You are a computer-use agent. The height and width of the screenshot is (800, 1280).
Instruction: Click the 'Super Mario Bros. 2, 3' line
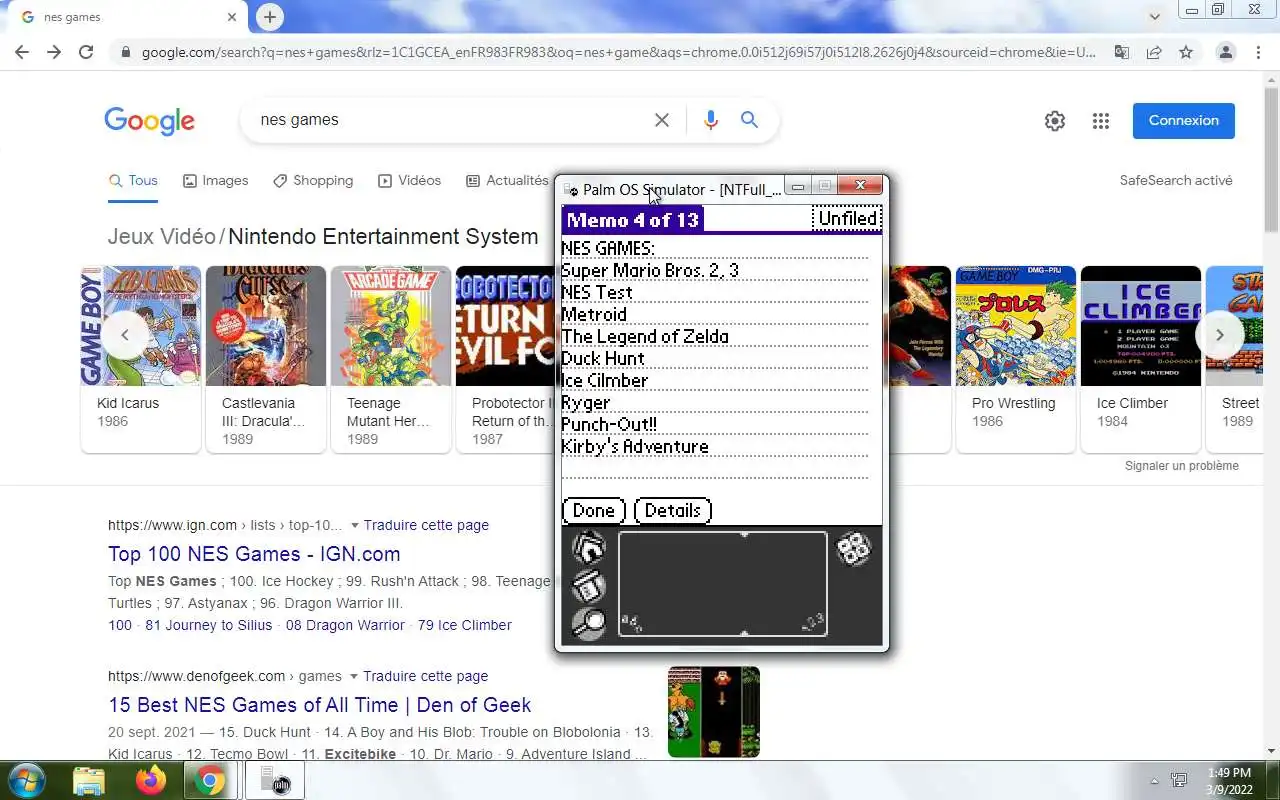(x=650, y=270)
